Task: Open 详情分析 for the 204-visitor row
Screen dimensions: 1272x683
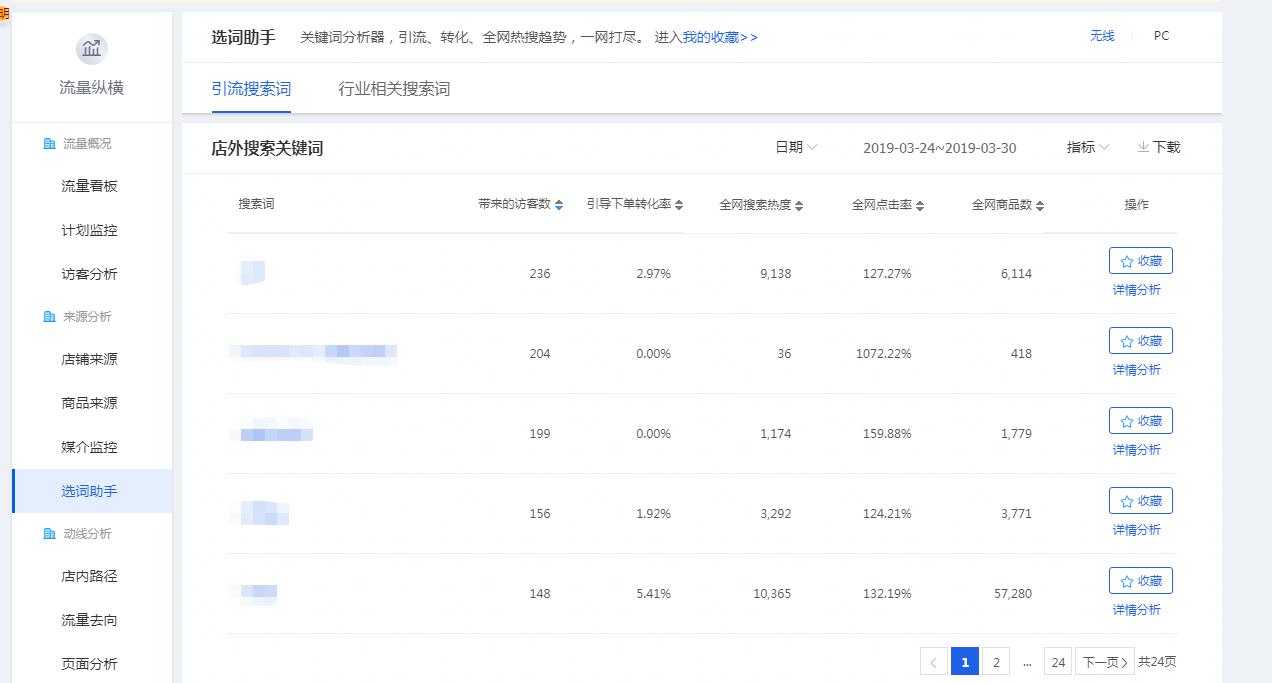Action: pyautogui.click(x=1137, y=370)
